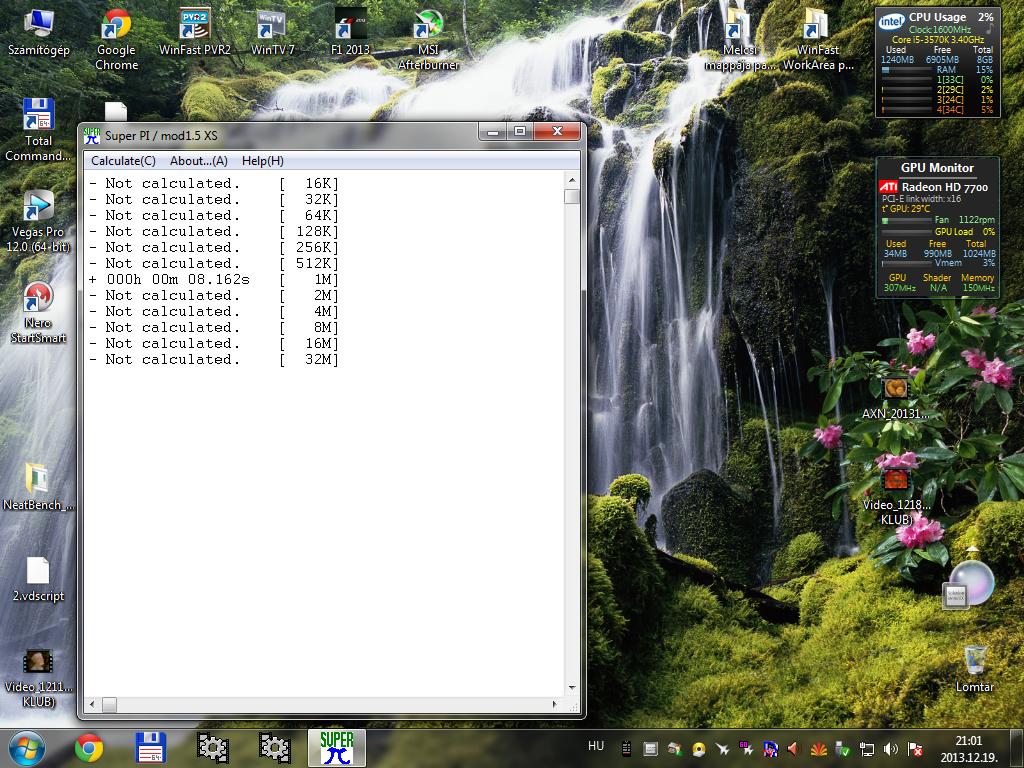The image size is (1024, 768).
Task: Click the GPU Monitor gadget title
Action: (937, 168)
